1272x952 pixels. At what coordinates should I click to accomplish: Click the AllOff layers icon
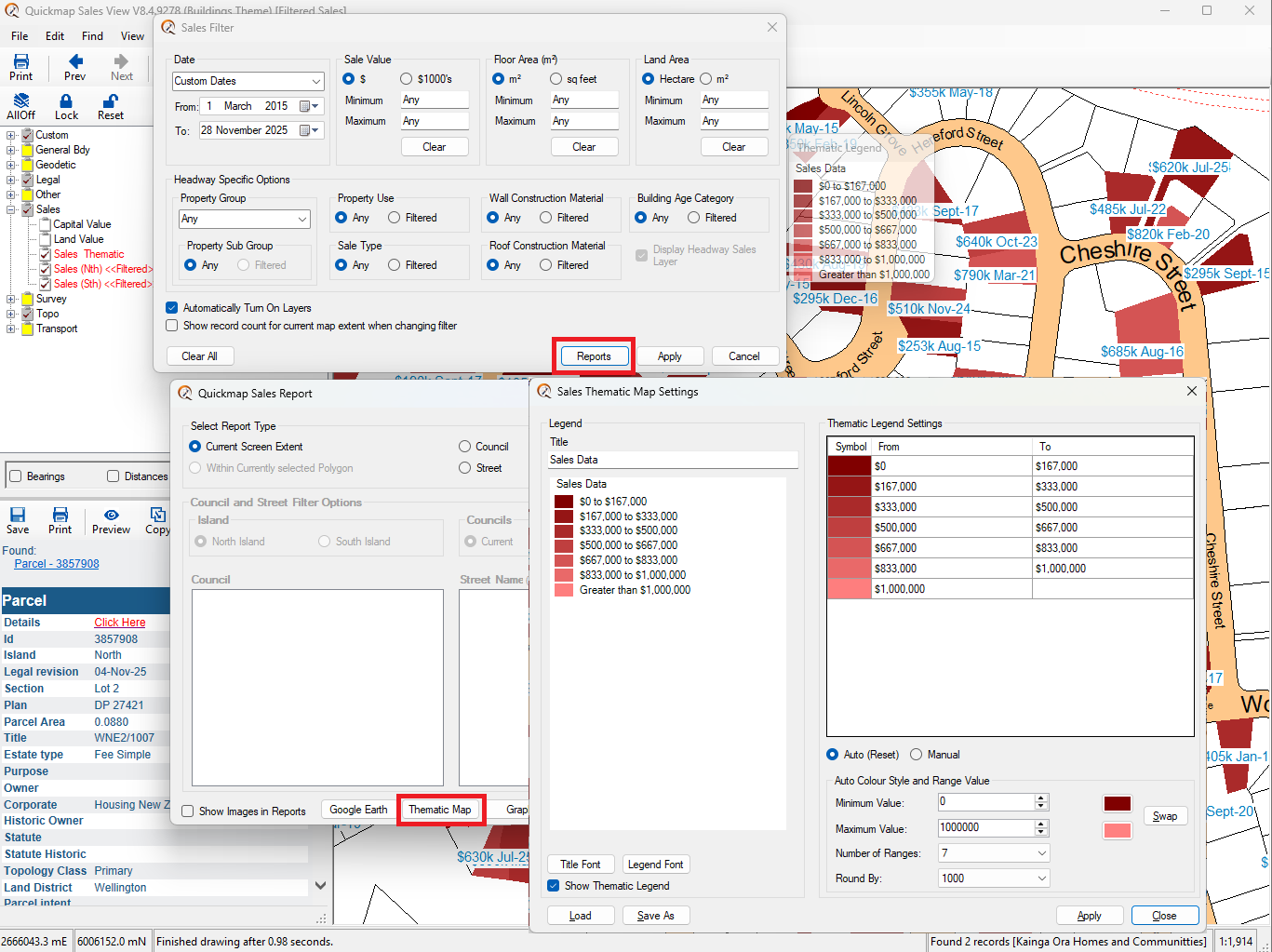(x=20, y=101)
